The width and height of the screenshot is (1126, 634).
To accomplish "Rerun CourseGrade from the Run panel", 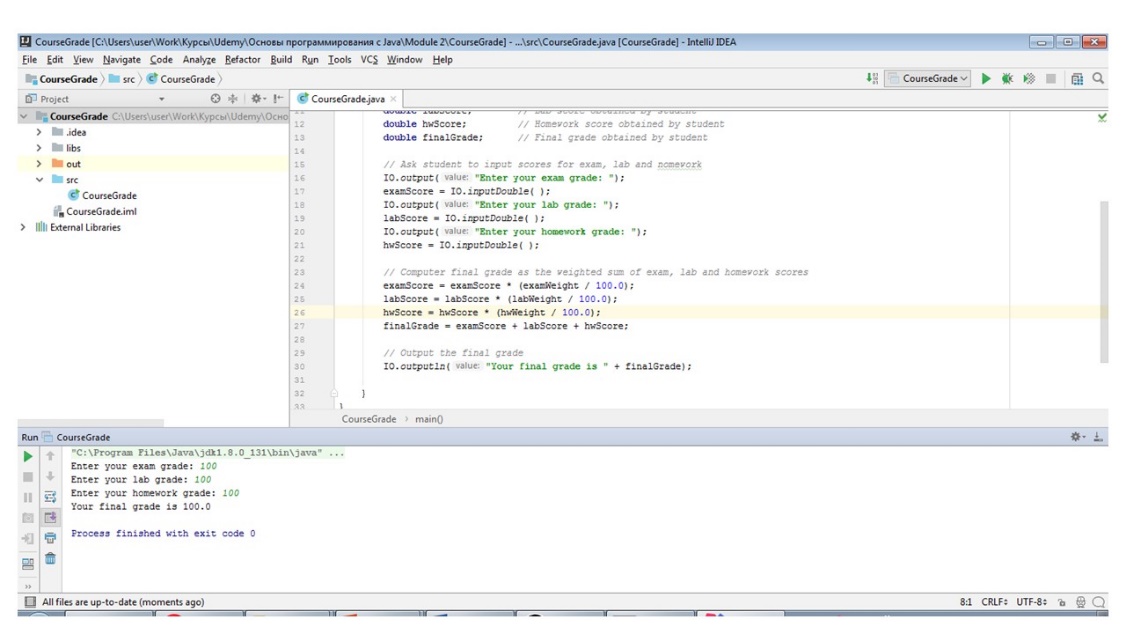I will (28, 457).
